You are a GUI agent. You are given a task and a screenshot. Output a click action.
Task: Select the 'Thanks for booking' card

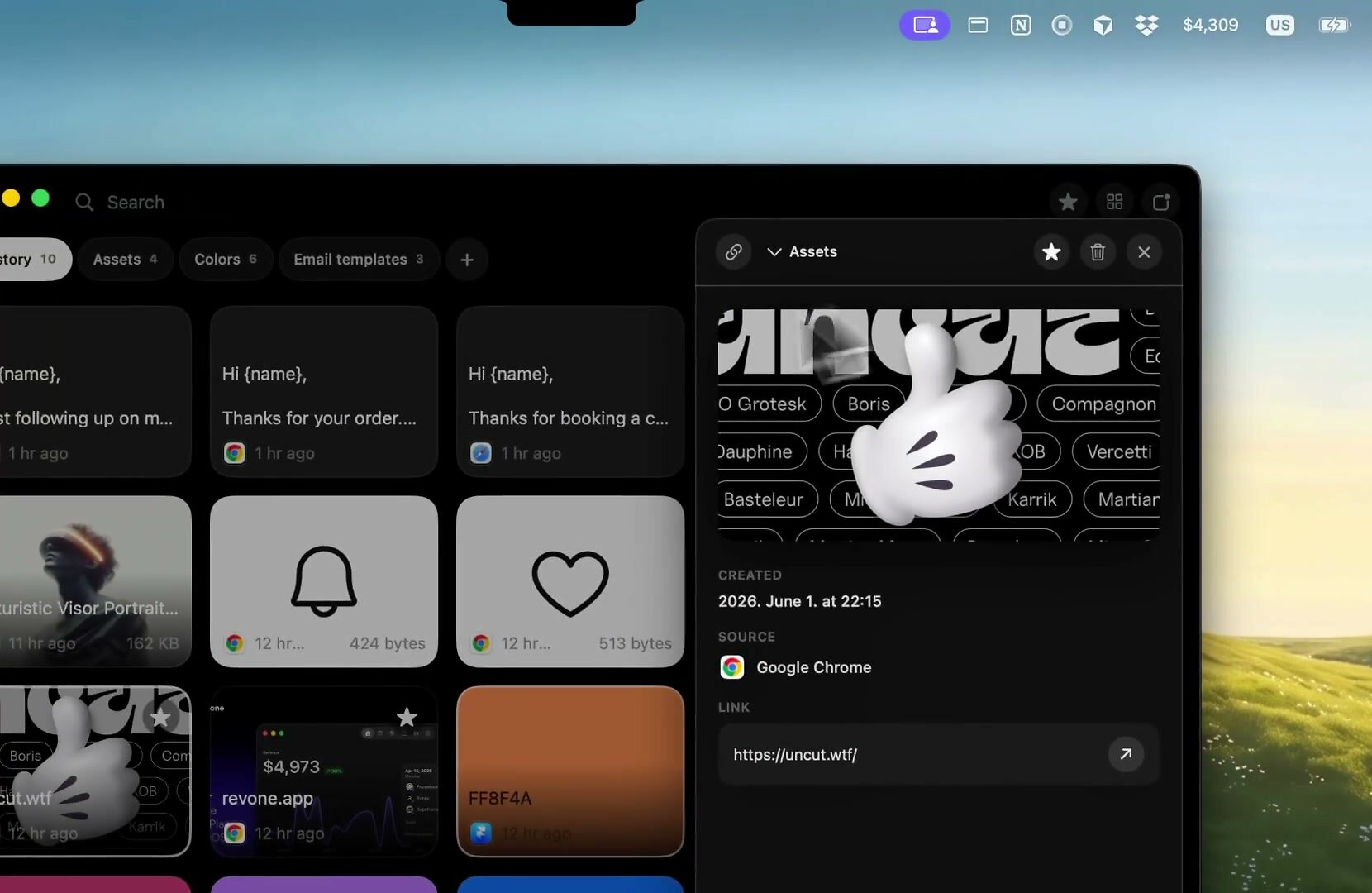click(x=570, y=391)
